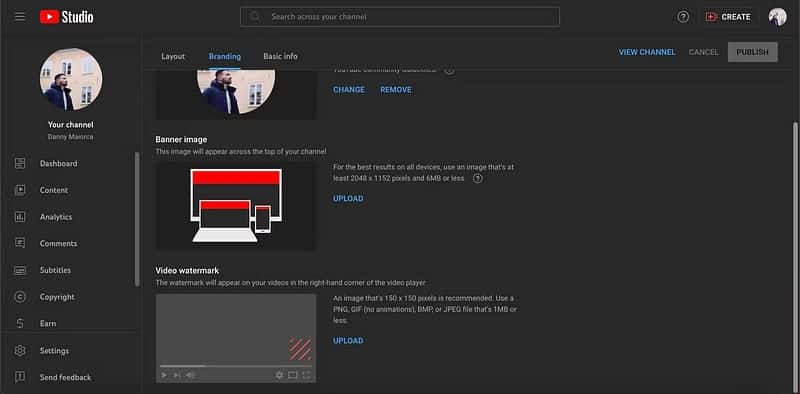This screenshot has height=394, width=800.
Task: Click the CANCEL button
Action: pos(703,52)
